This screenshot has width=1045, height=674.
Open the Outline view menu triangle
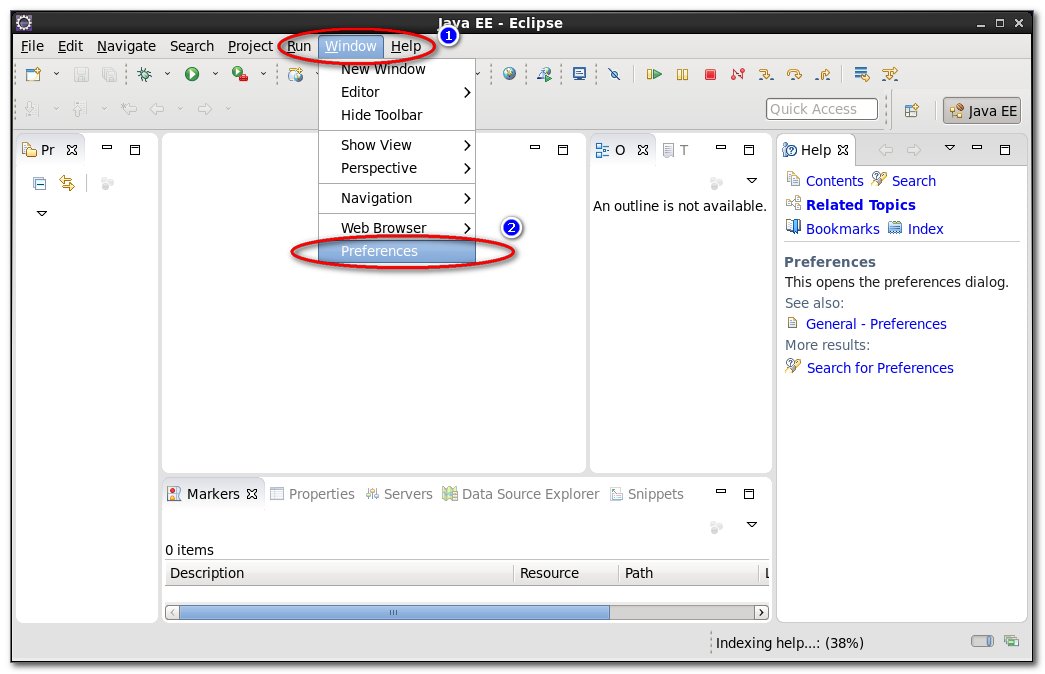click(x=752, y=181)
